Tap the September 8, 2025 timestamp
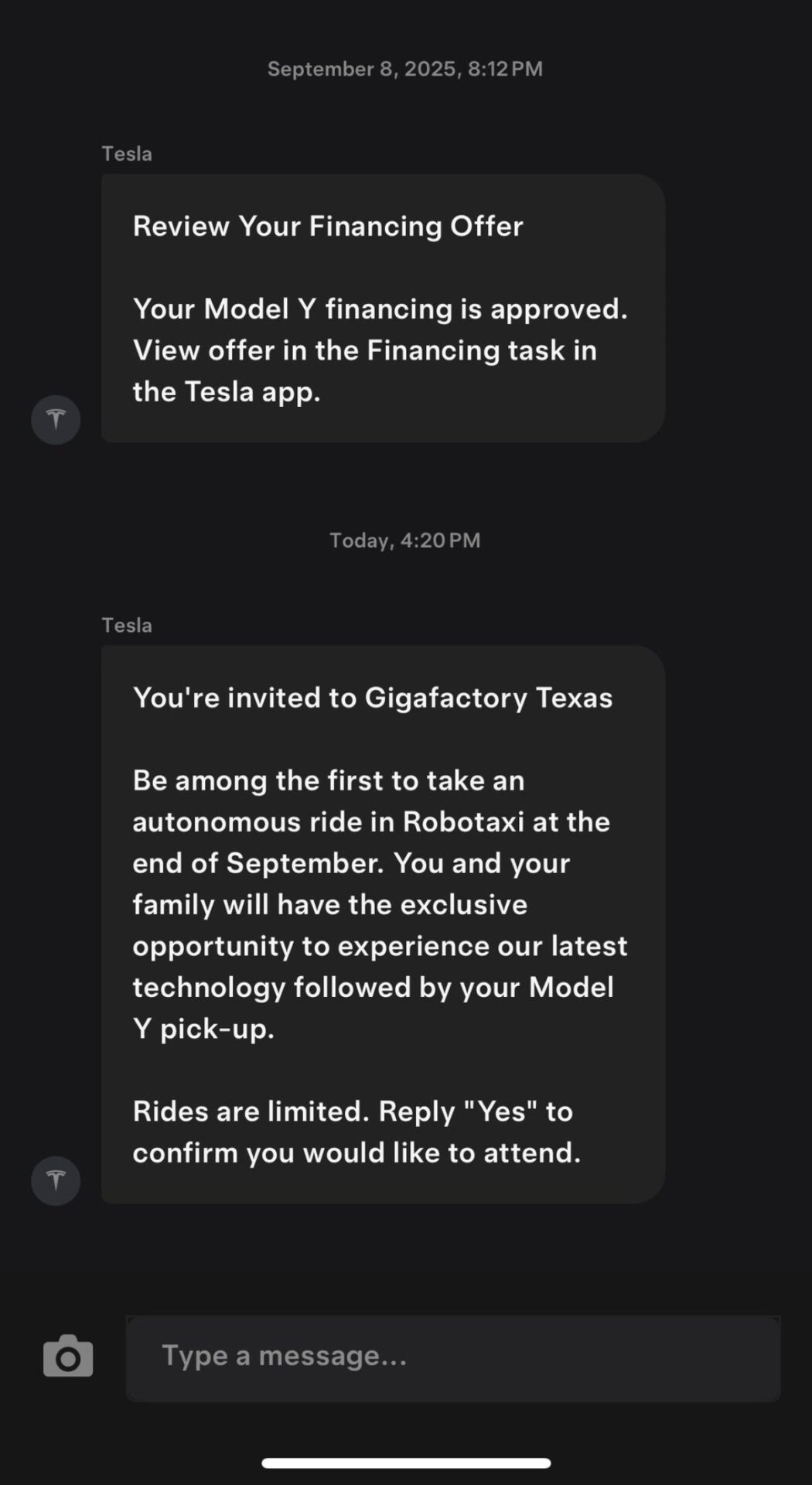The image size is (812, 1485). (404, 69)
